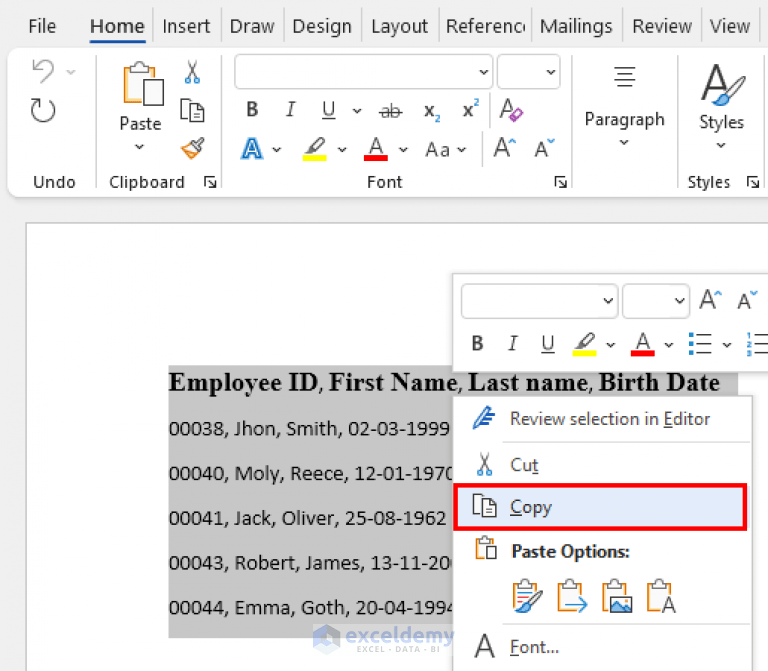Click the ribbon Cut scissors icon
This screenshot has height=671, width=768.
point(192,72)
